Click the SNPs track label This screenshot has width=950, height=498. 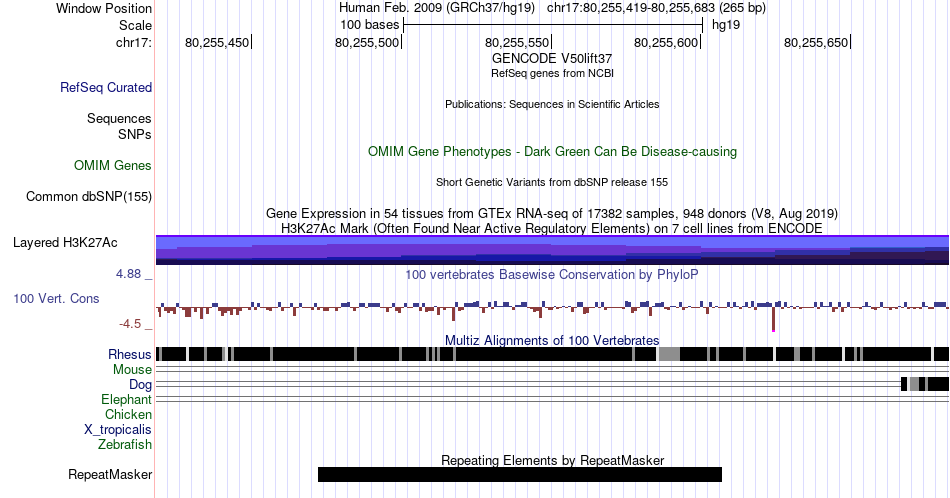click(135, 134)
